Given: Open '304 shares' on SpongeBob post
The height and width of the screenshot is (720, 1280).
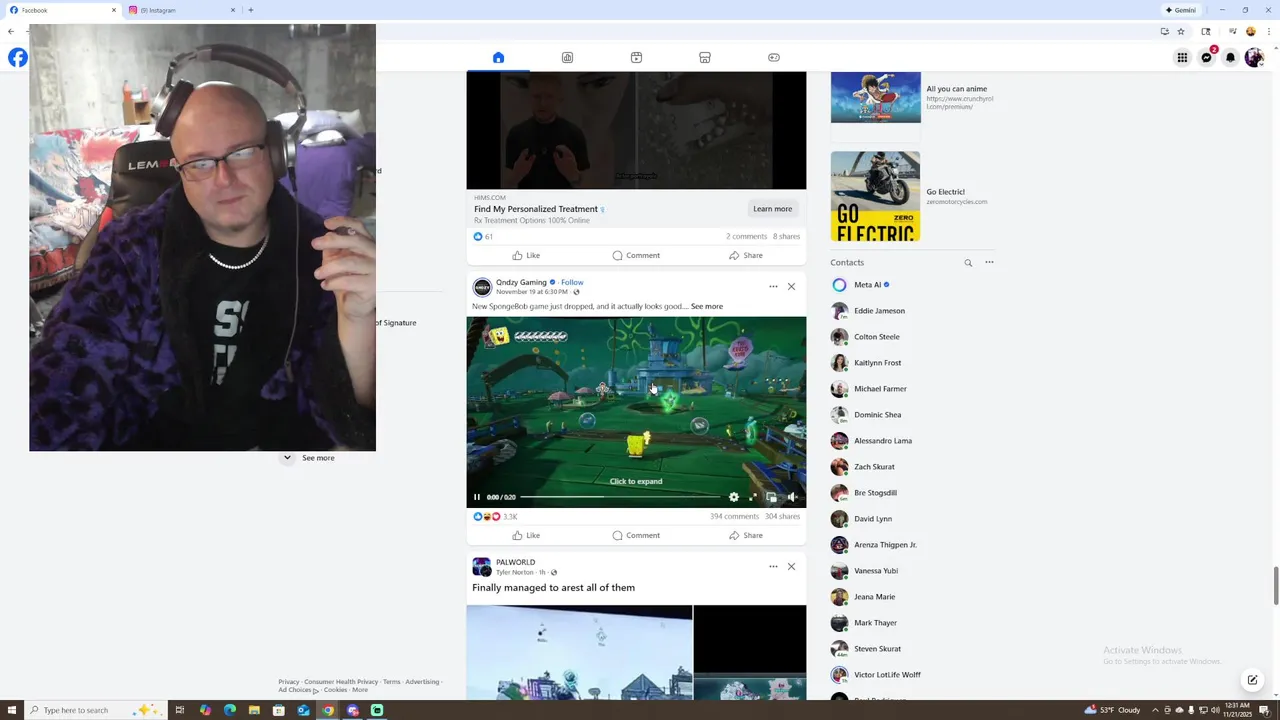Looking at the screenshot, I should coord(782,517).
